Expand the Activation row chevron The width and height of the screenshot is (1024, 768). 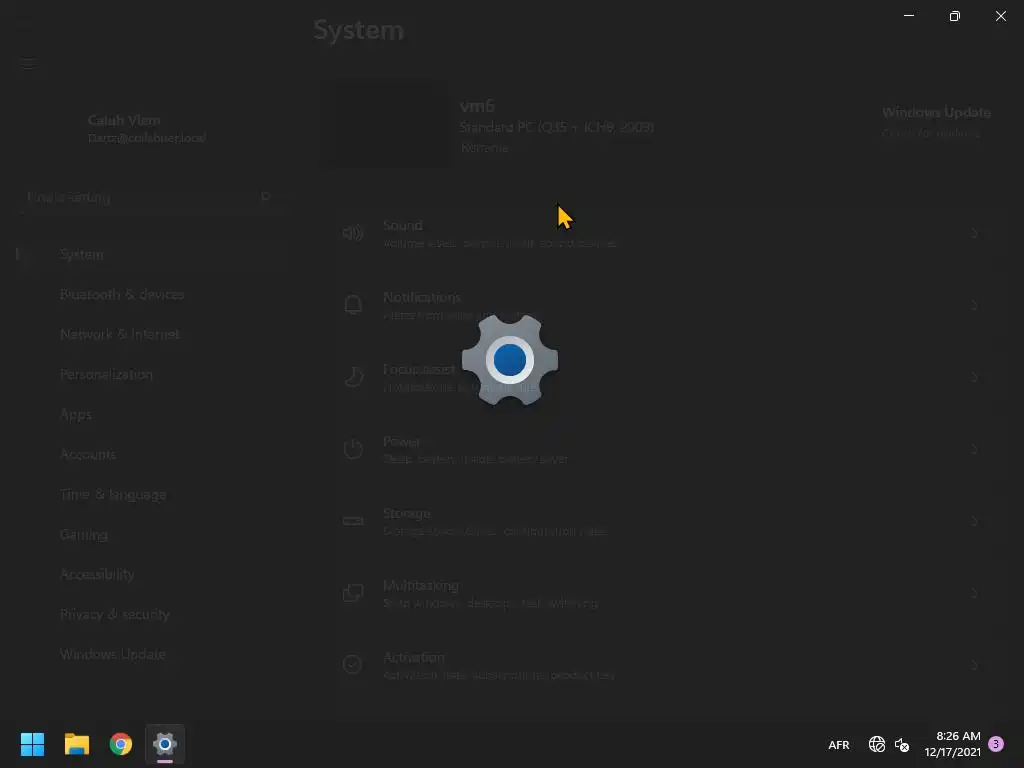(x=974, y=665)
